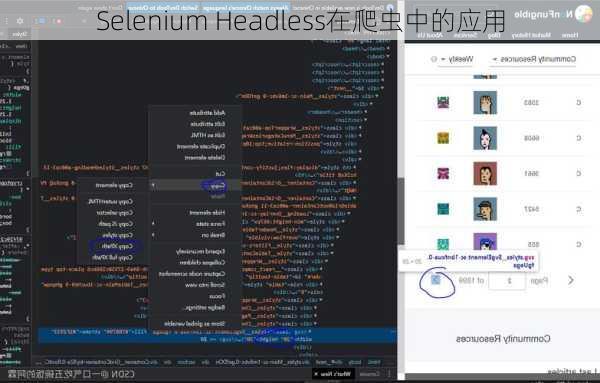
Task: Click the yellow game icon in row 6608
Action: 443,138
